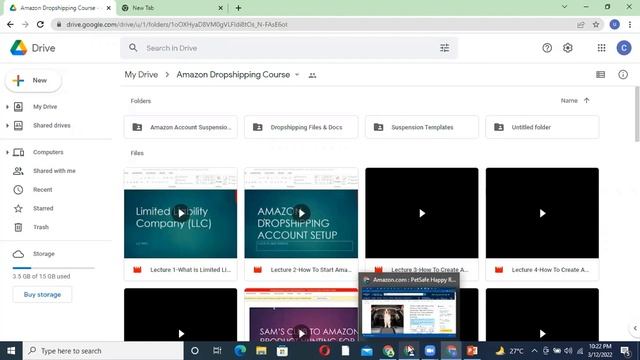Click the New button
This screenshot has width=640, height=360.
coord(33,80)
